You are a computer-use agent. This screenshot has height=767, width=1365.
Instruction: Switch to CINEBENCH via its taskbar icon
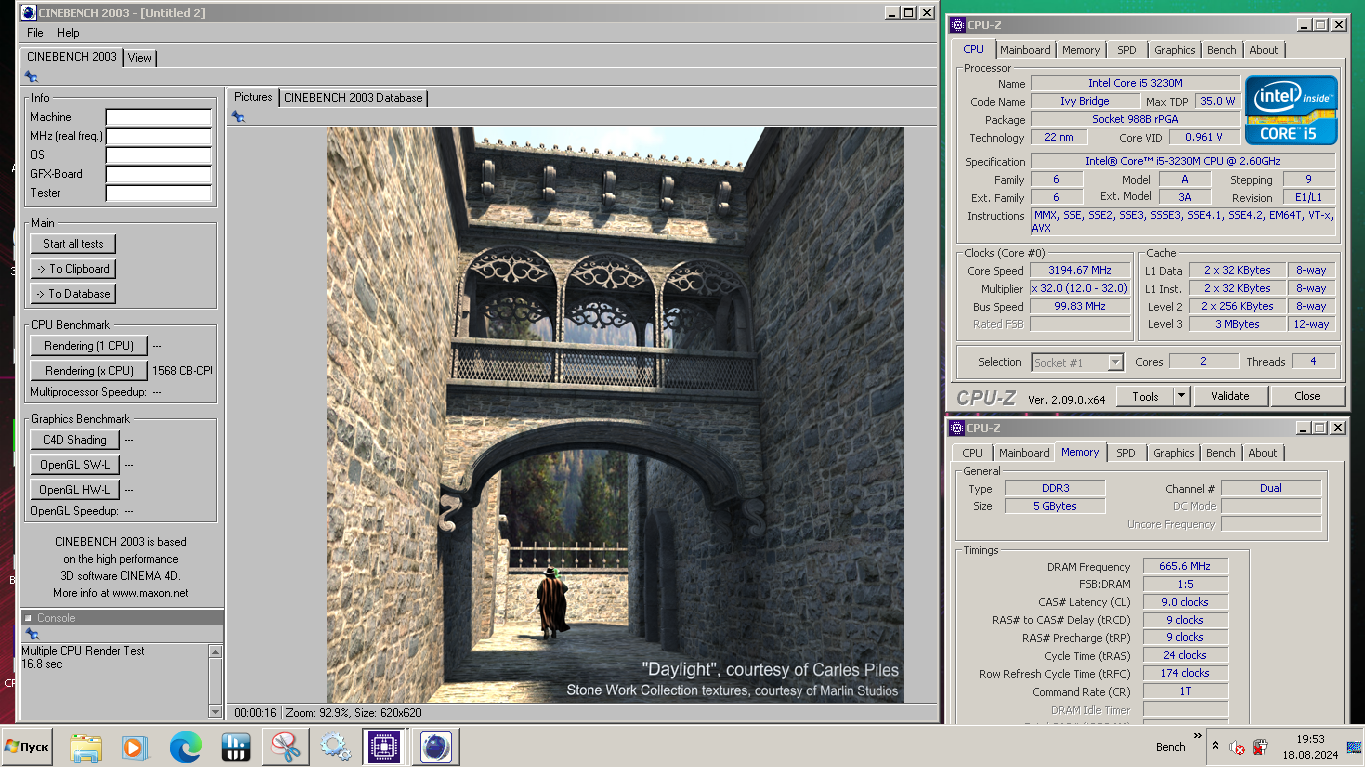[435, 747]
